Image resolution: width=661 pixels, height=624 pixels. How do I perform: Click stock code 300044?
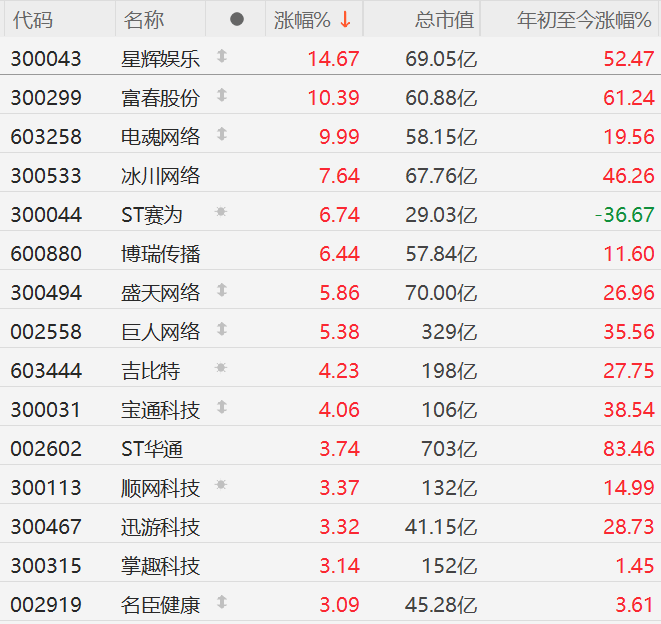46,215
